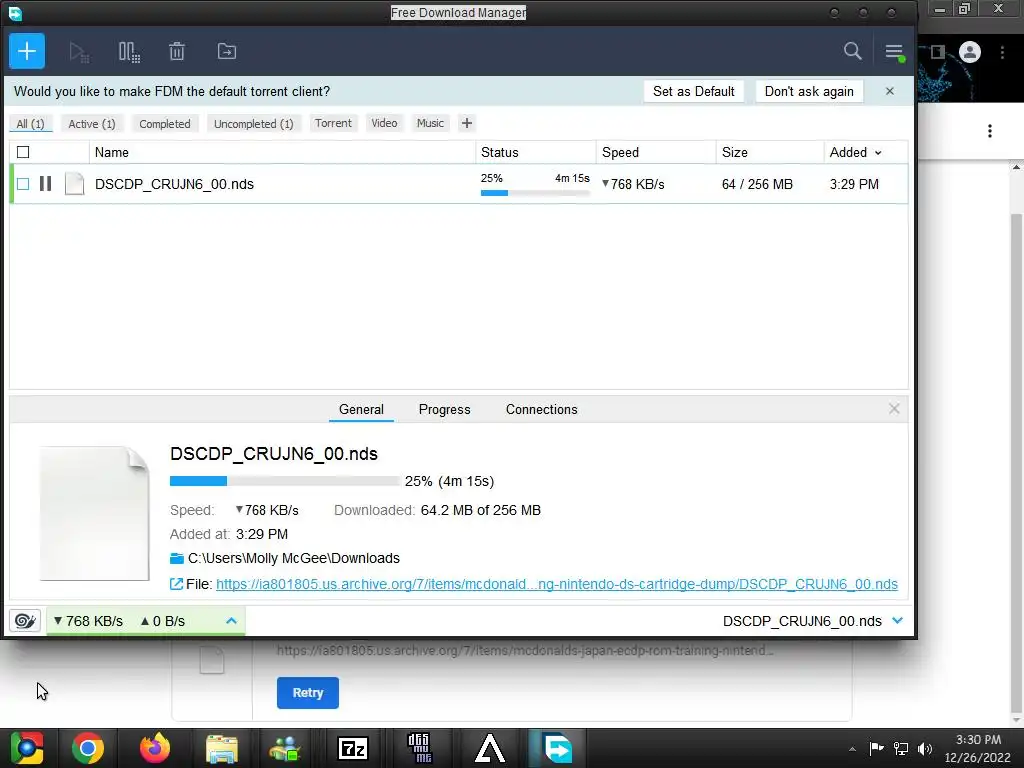
Task: Click the details panel progress bar
Action: pos(284,481)
